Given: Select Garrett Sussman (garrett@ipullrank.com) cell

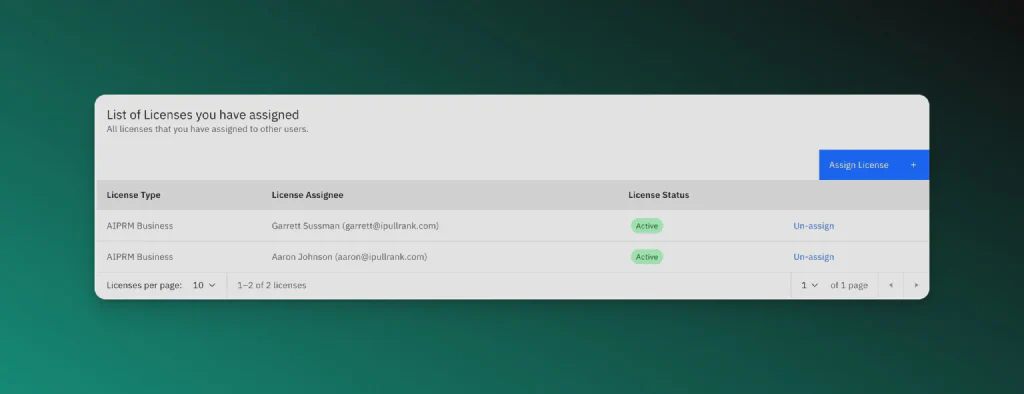Looking at the screenshot, I should click(355, 226).
